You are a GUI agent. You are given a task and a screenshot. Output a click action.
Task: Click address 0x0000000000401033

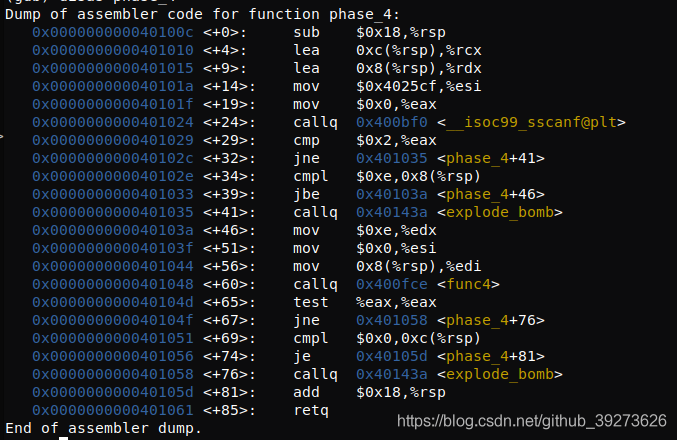113,194
